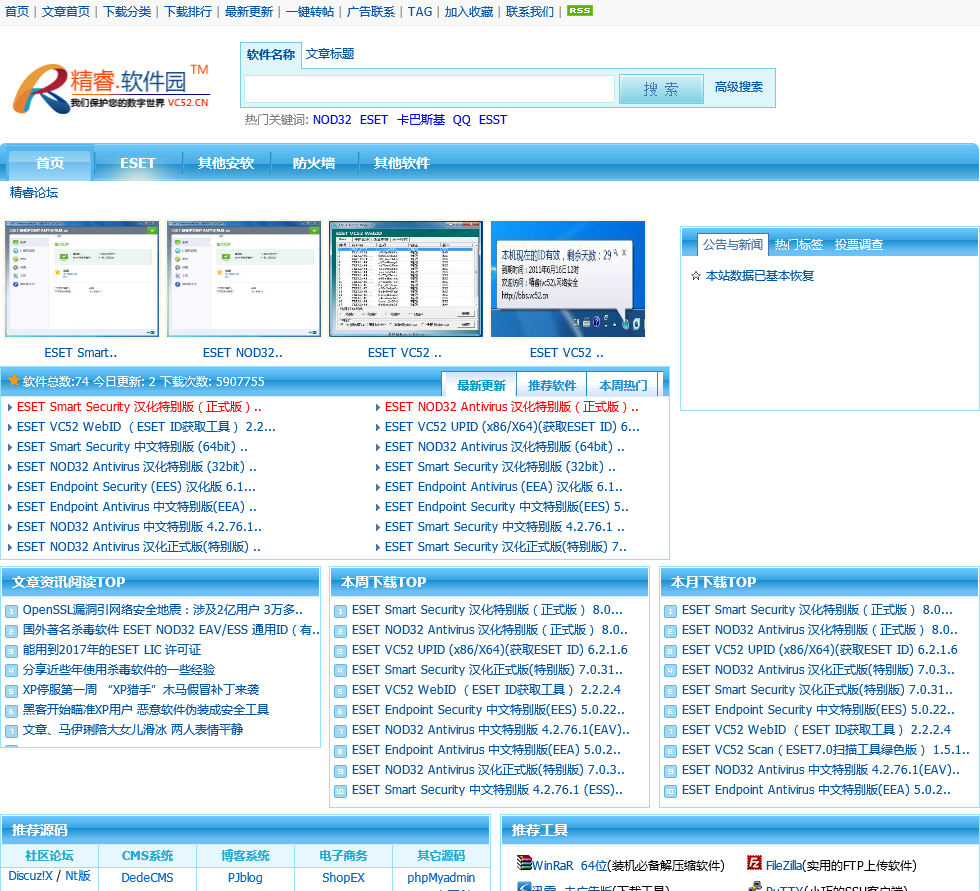Image resolution: width=980 pixels, height=891 pixels.
Task: Click 文章首页 in top links
Action: click(66, 11)
